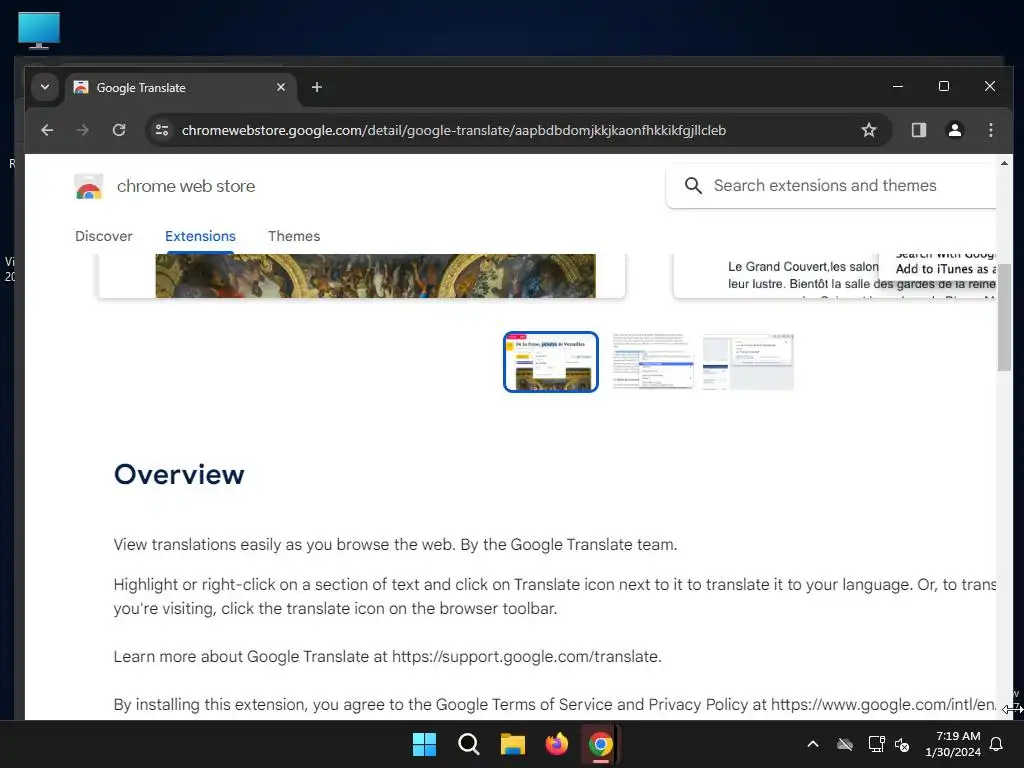This screenshot has width=1024, height=768.
Task: Open File Explorer from taskbar
Action: (x=513, y=744)
